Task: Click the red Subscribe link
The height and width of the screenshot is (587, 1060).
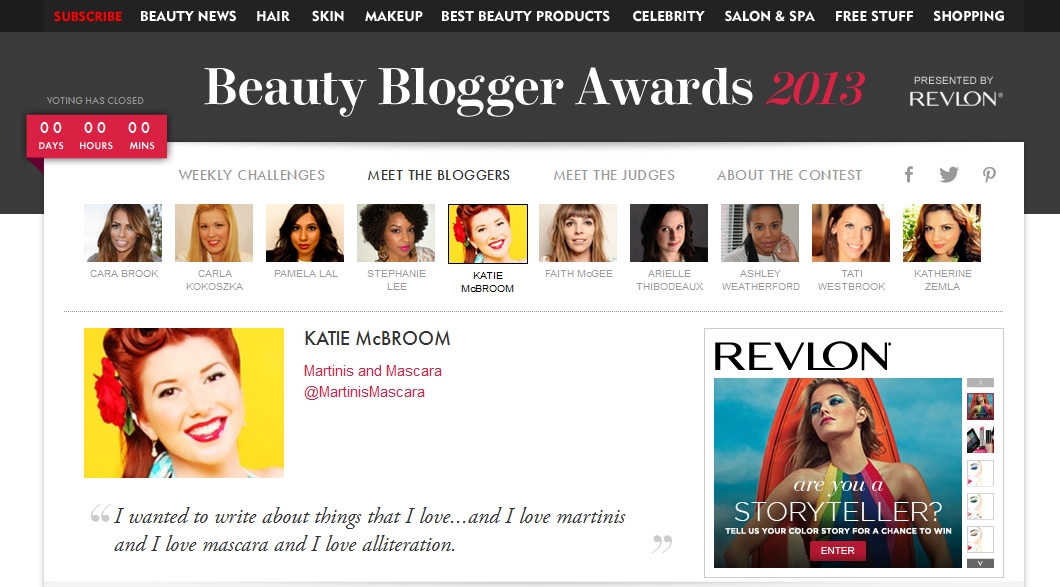Action: 88,16
